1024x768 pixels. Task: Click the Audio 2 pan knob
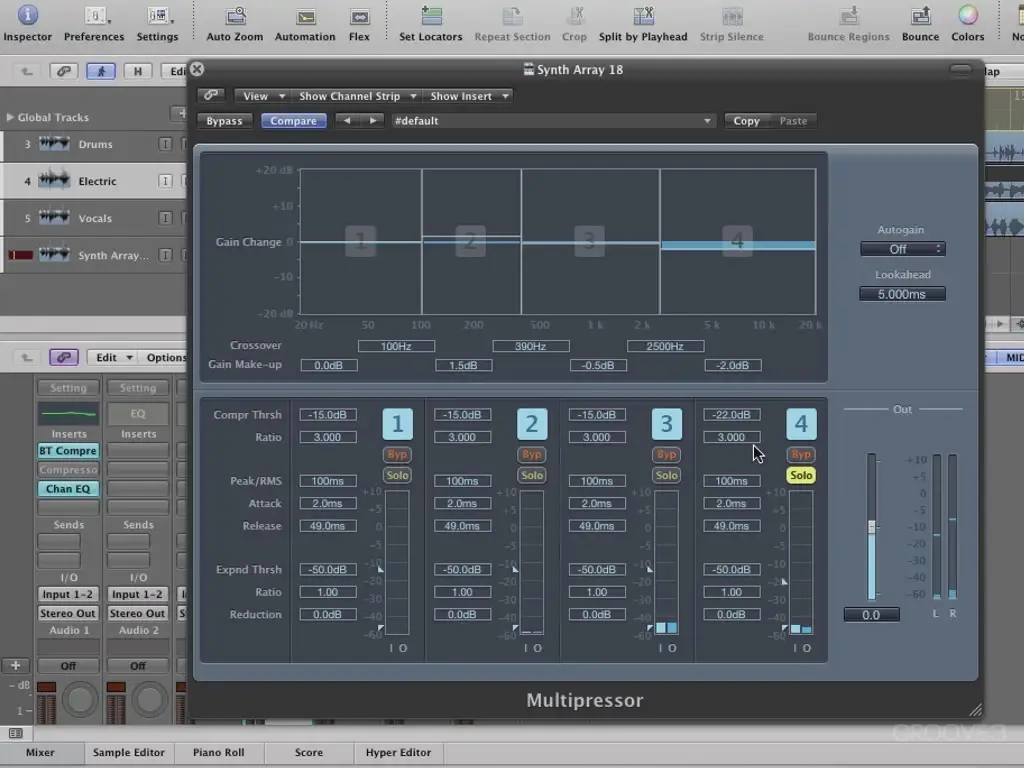[149, 699]
